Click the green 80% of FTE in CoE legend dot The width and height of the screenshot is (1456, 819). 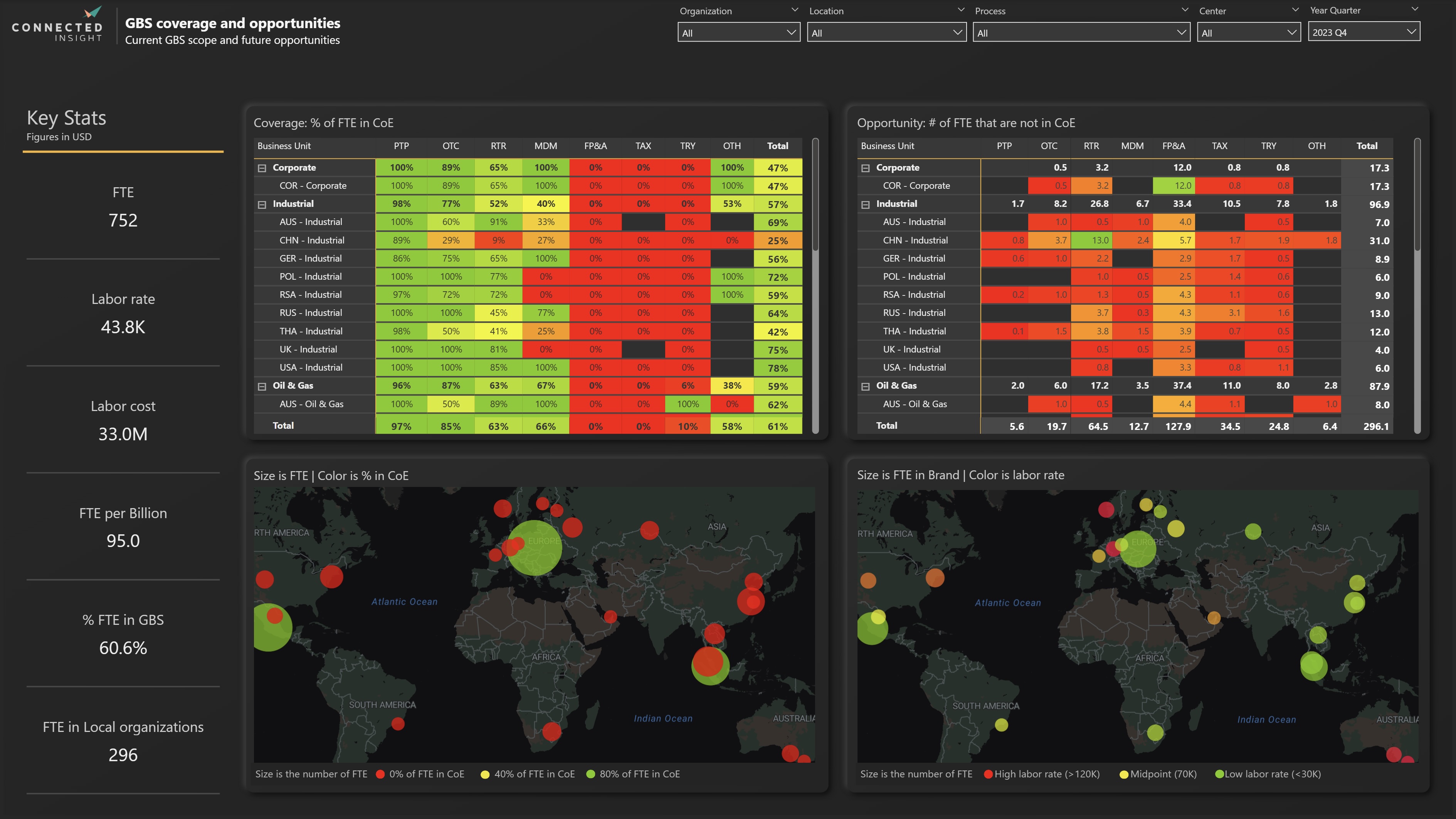pos(591,774)
